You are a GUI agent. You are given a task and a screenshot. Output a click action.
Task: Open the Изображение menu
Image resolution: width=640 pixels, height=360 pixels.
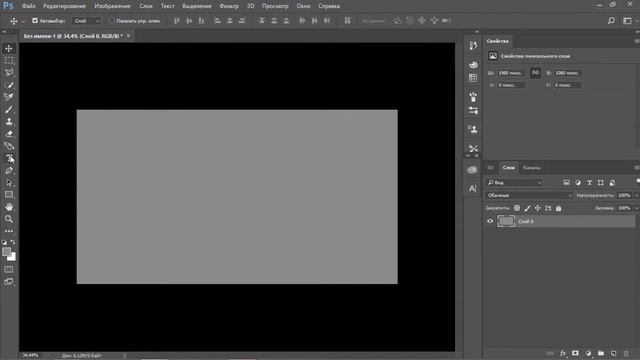click(112, 6)
